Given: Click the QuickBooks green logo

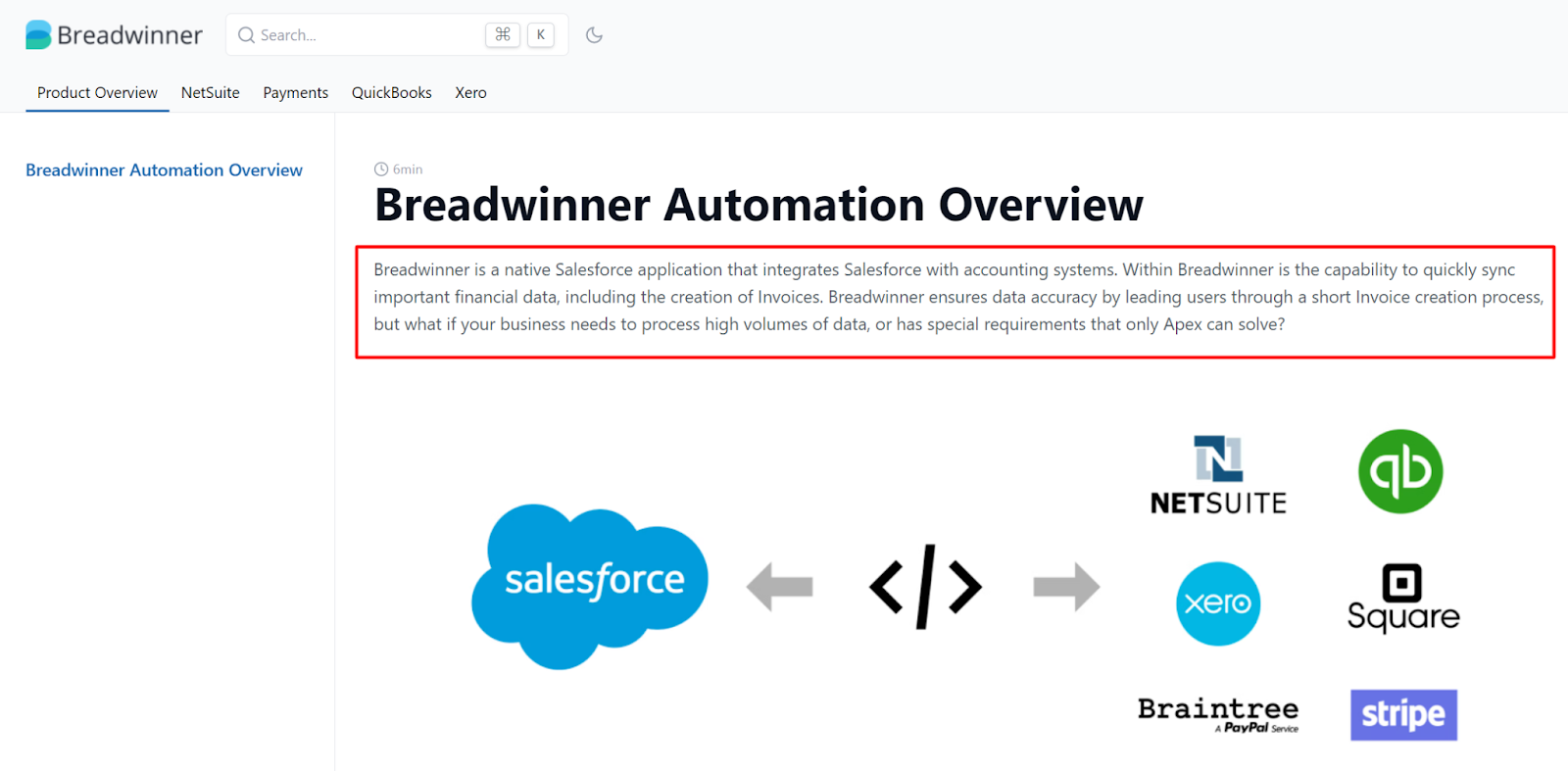Looking at the screenshot, I should (x=1400, y=471).
